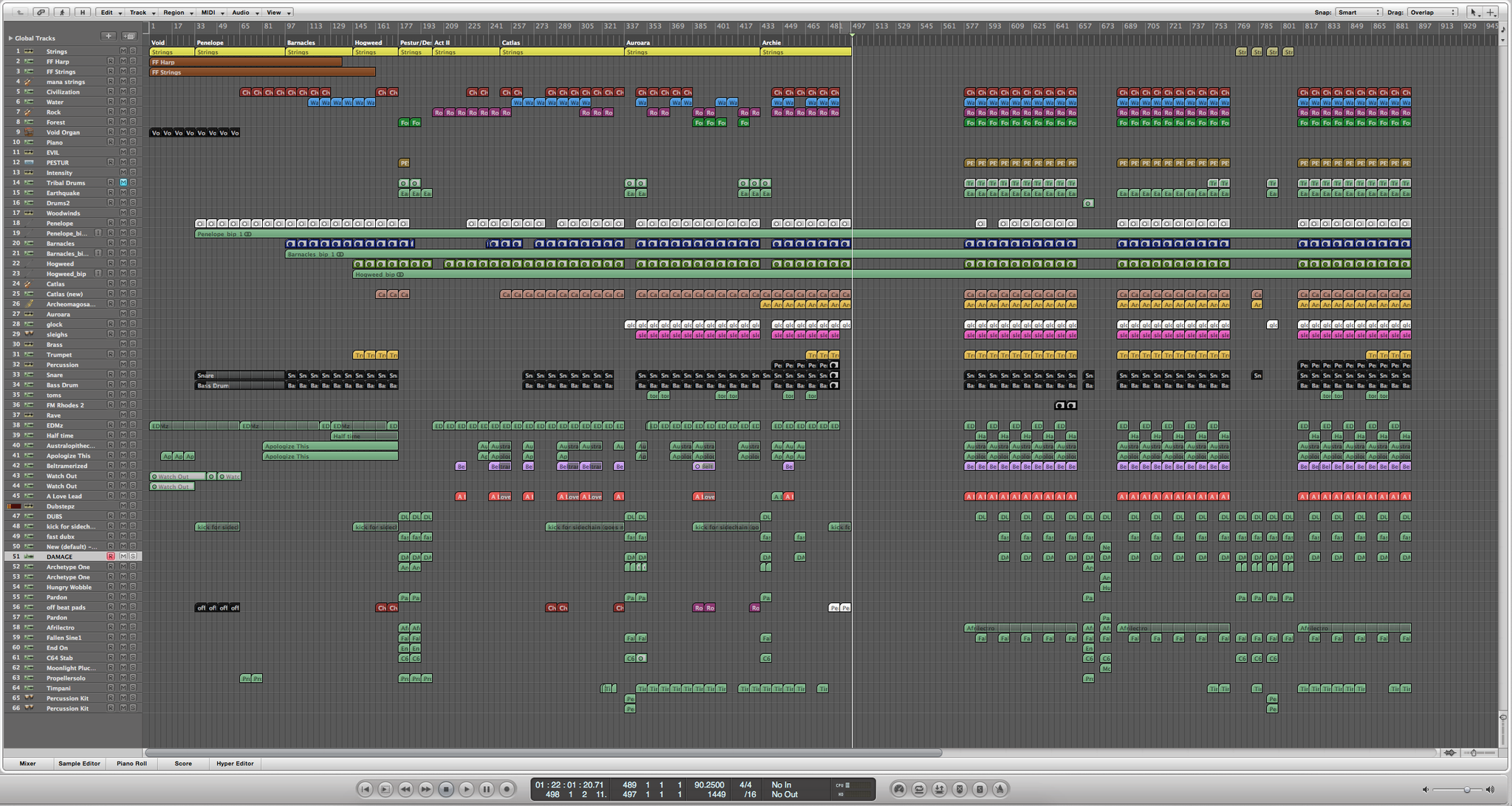This screenshot has width=1512, height=806.
Task: Expand the Global Tracks disclosure triangle
Action: pos(10,38)
